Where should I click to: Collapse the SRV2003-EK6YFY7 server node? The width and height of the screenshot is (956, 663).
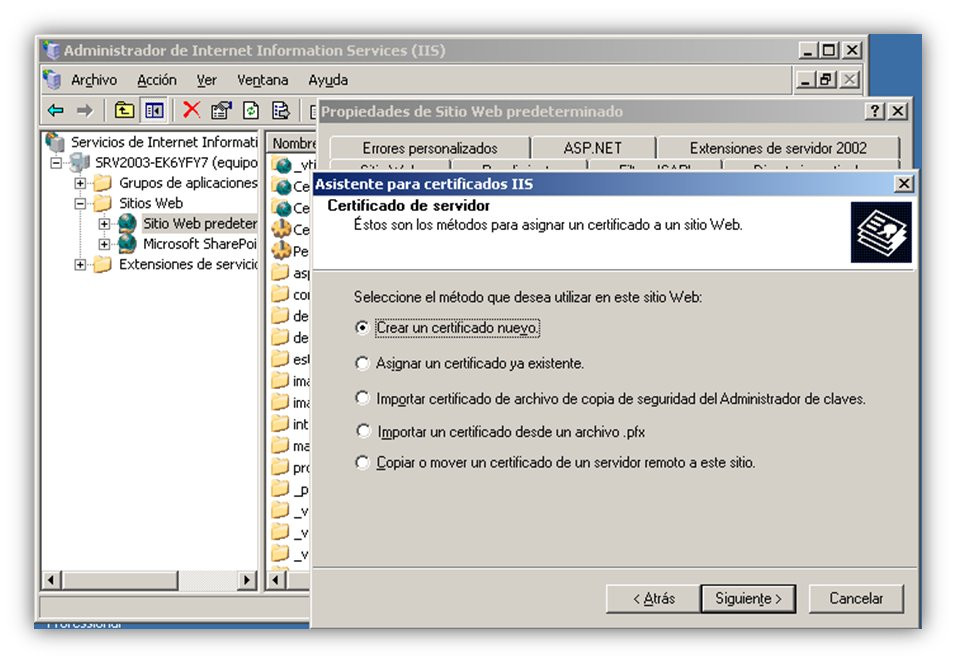(56, 163)
